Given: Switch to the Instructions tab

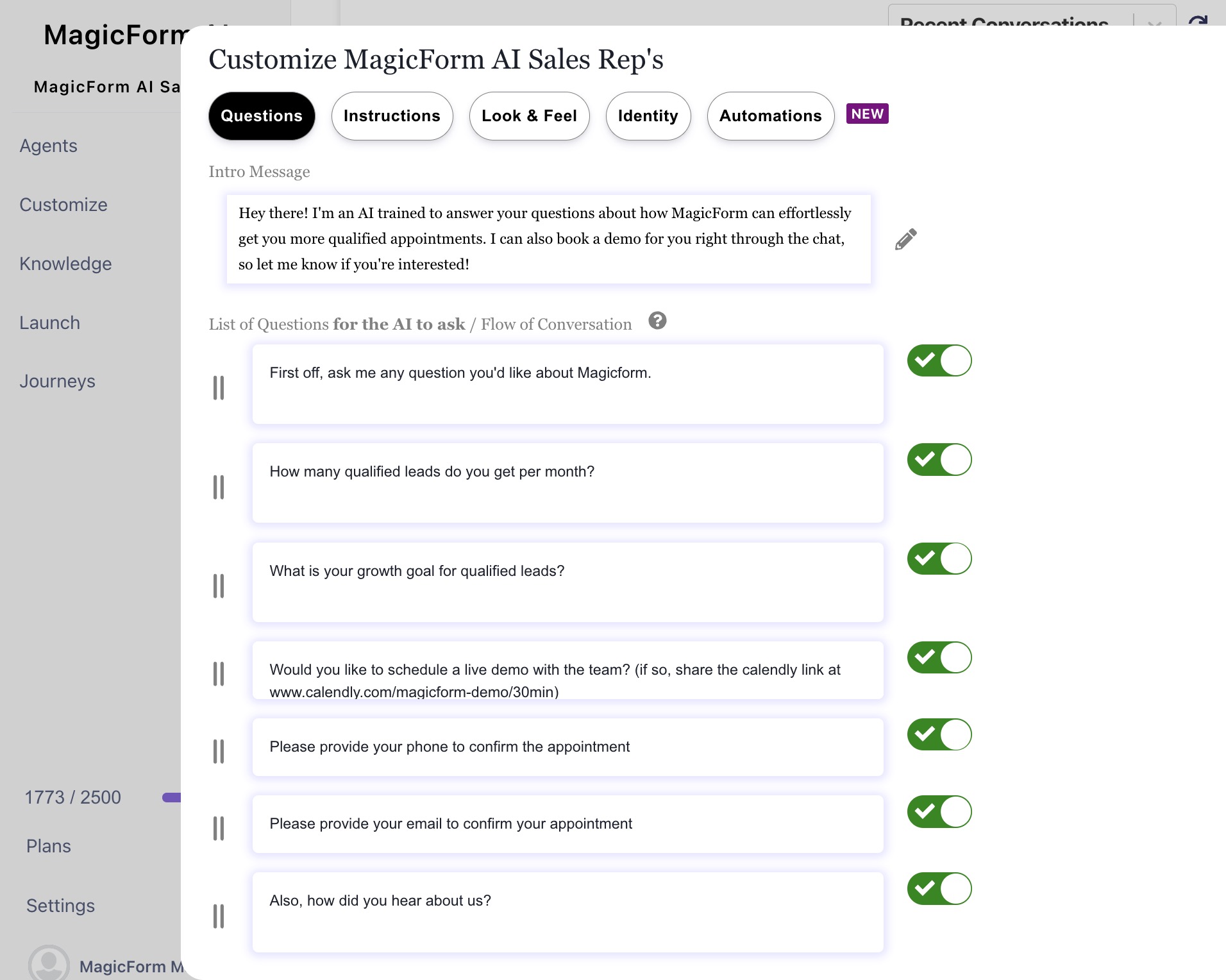Looking at the screenshot, I should [392, 116].
